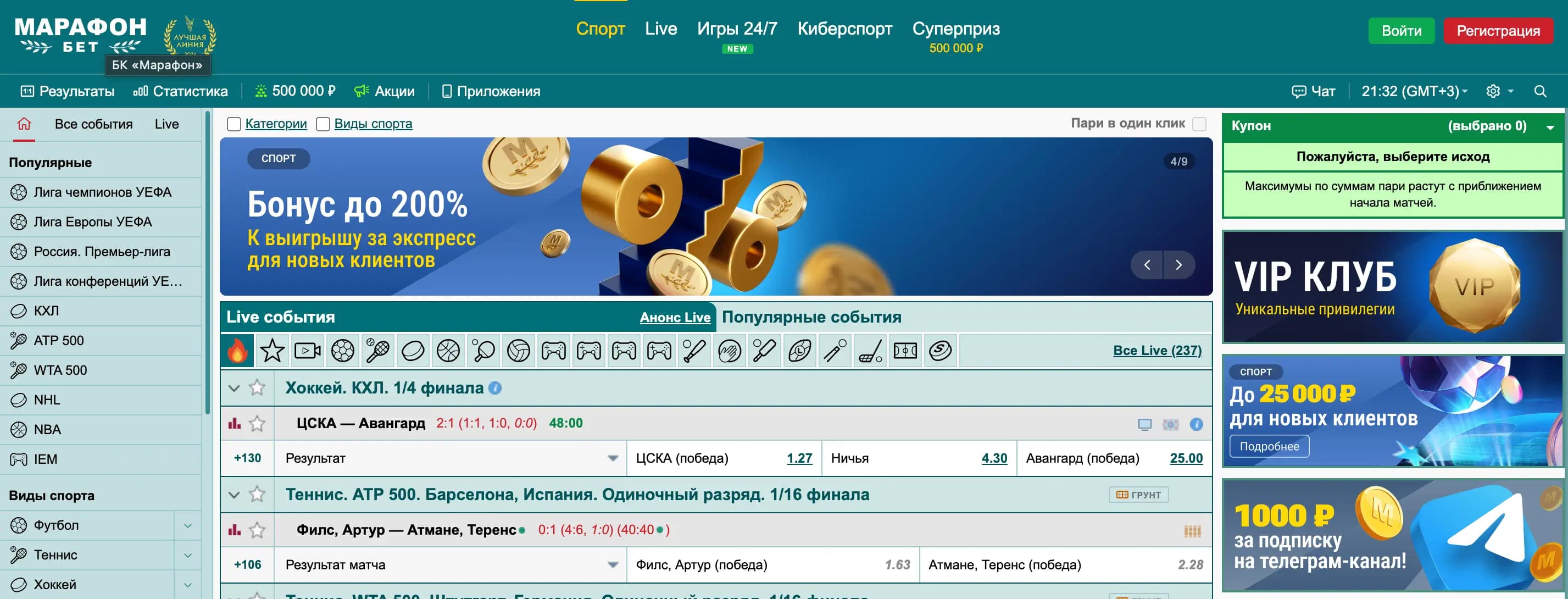Favorite the Филс — Атмане match star
Viewport: 1568px width, 599px height.
(x=258, y=530)
